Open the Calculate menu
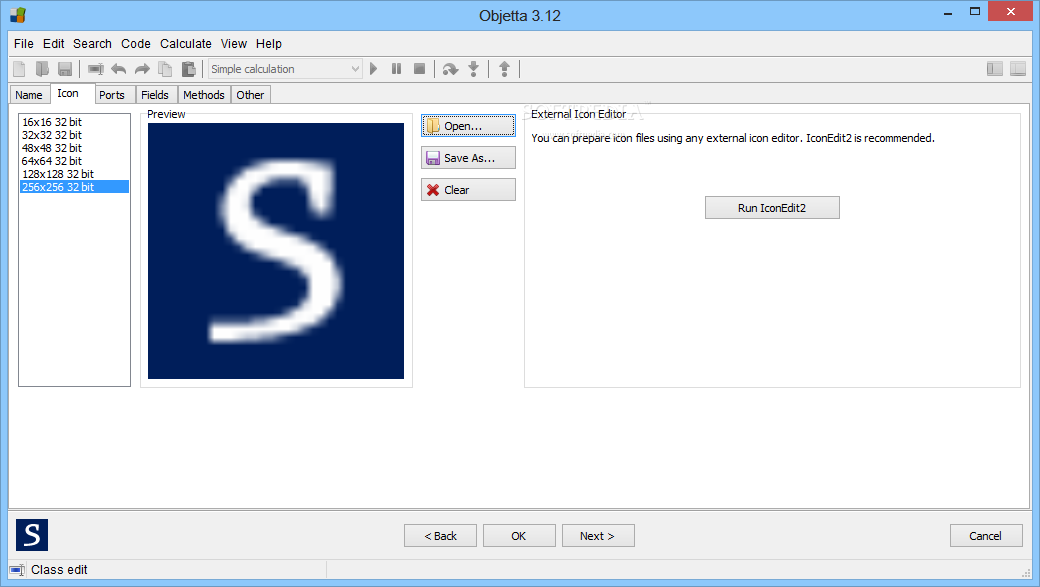The image size is (1040, 587). 186,44
